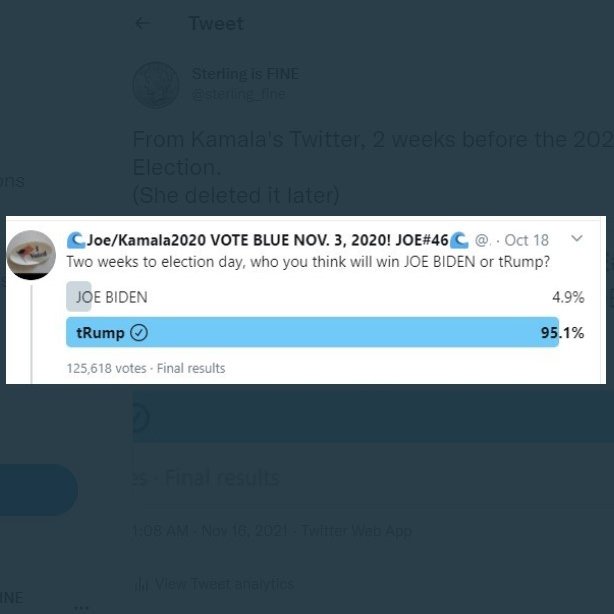
Task: Click the three-dot more icon at bottom left
Action: point(82,603)
